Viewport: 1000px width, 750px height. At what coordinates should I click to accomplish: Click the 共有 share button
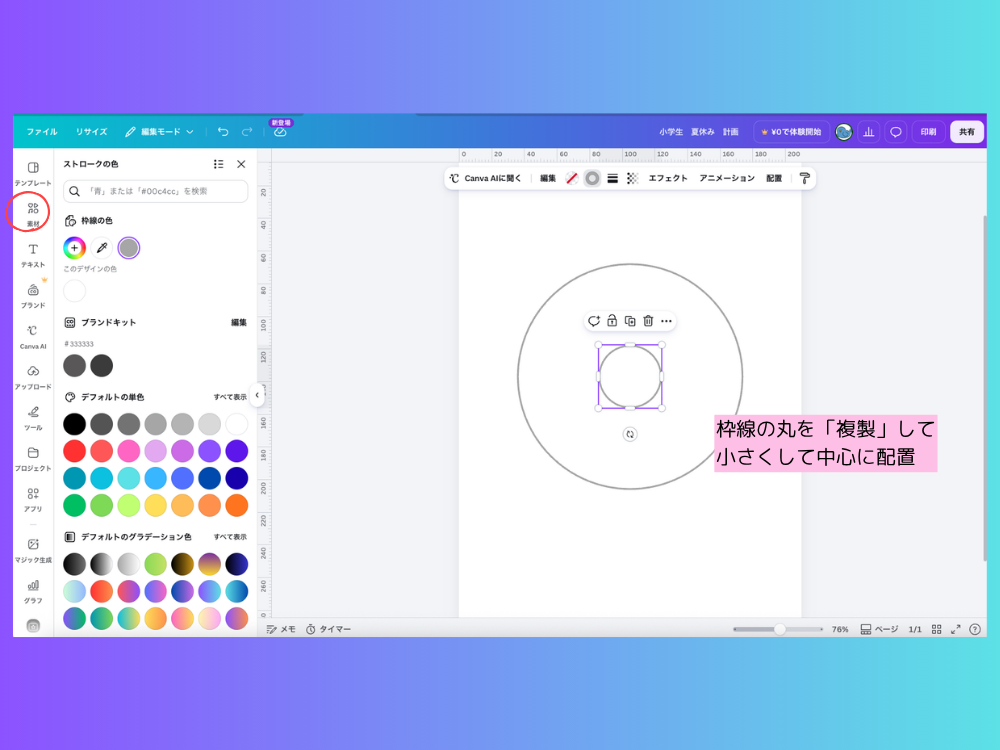(967, 132)
